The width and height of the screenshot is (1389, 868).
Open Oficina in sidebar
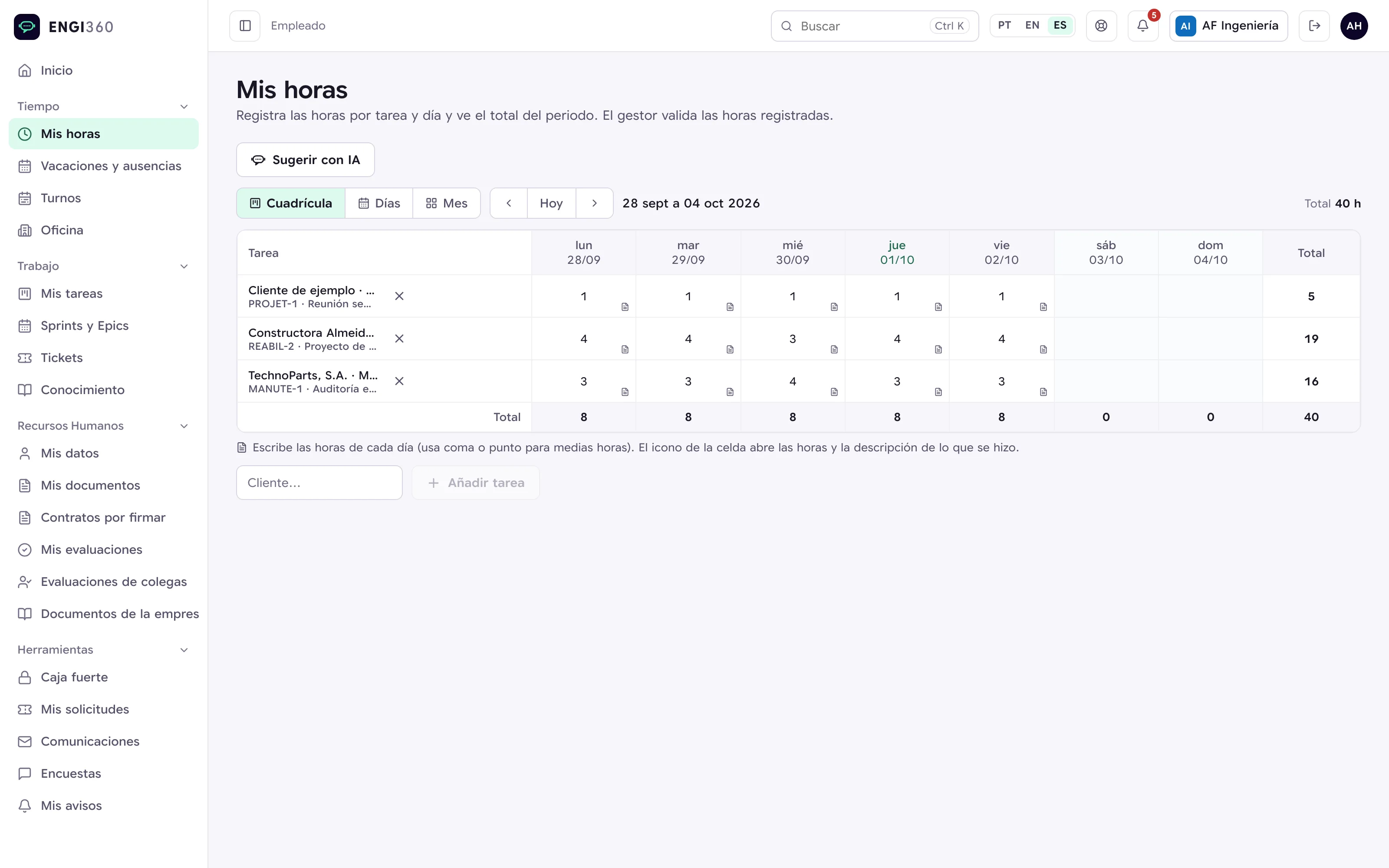[104, 230]
